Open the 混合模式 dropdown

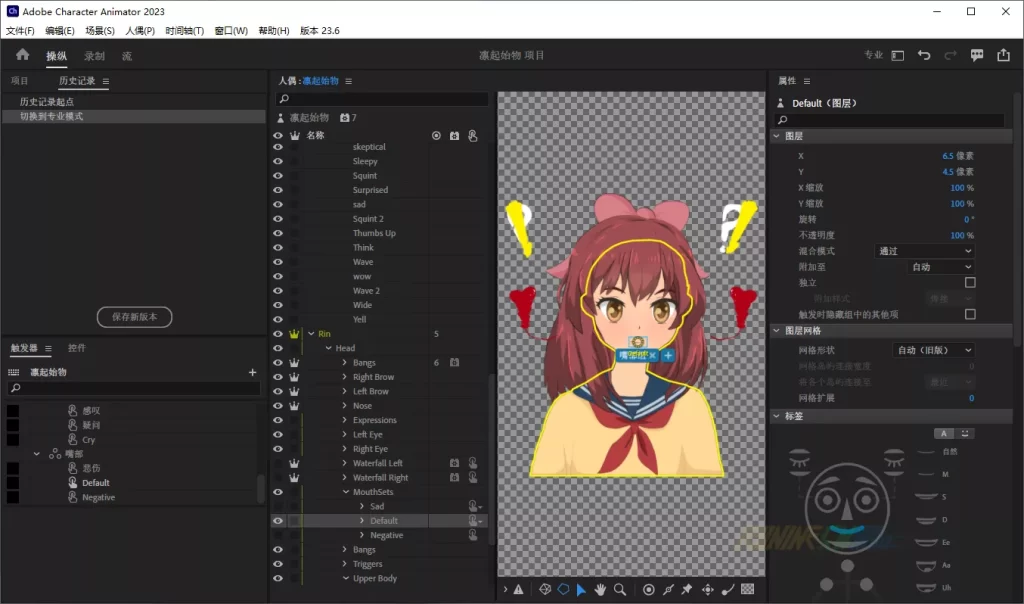click(x=924, y=251)
